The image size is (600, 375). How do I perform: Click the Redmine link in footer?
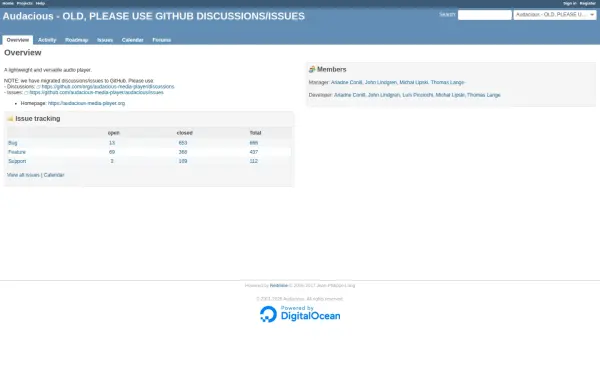pos(279,285)
